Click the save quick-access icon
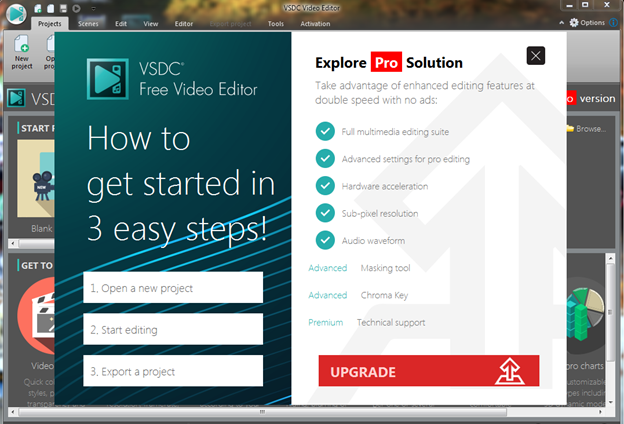This screenshot has width=624, height=424. 63,8
